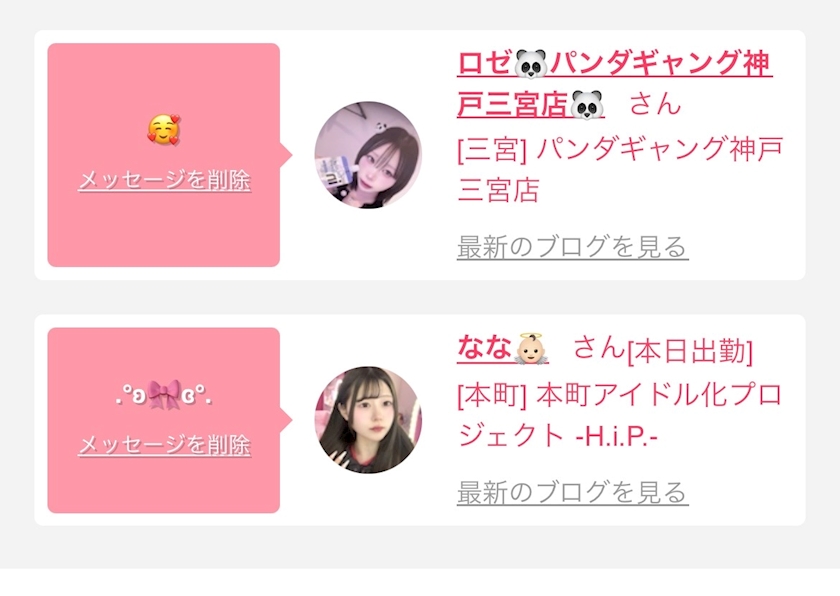
Task: Open なな profile name link
Action: pyautogui.click(x=503, y=348)
